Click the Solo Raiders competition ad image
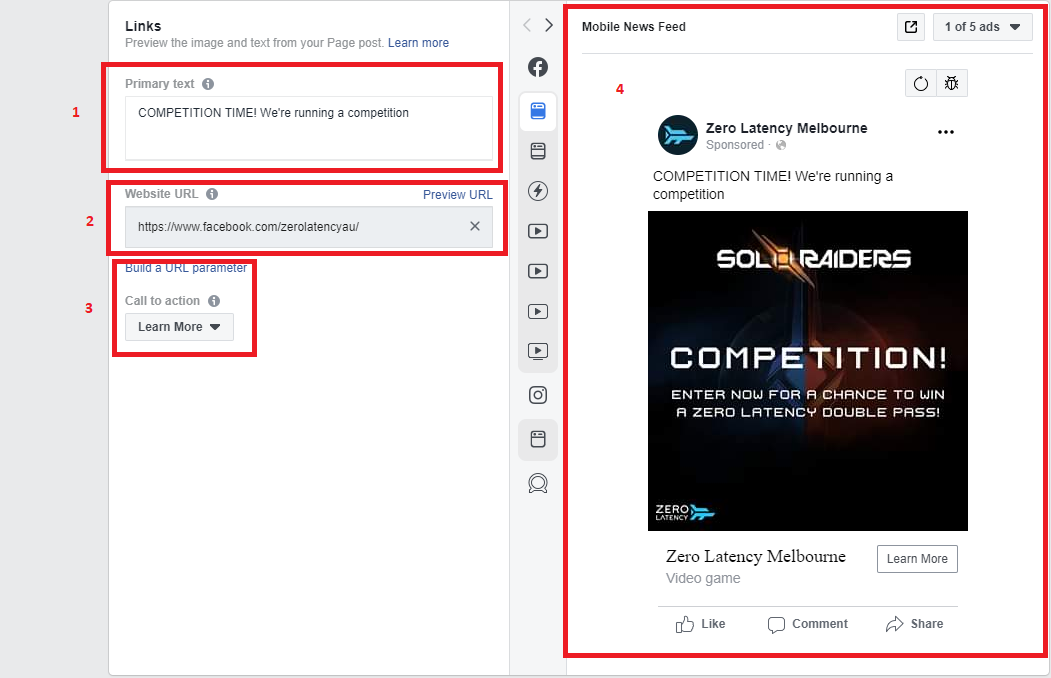Viewport: 1051px width, 678px height. tap(808, 370)
